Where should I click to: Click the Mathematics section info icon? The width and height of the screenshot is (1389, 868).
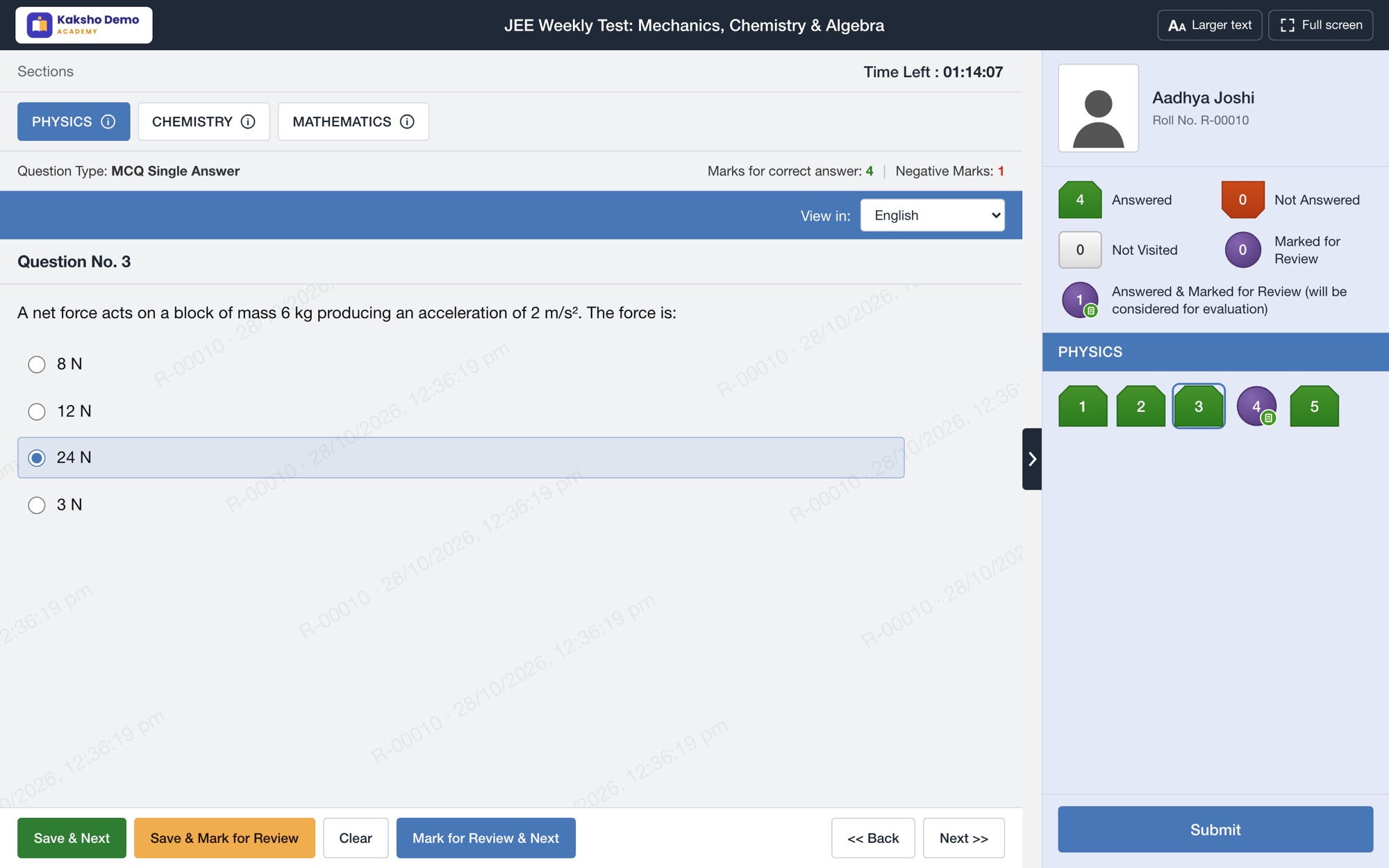click(408, 122)
